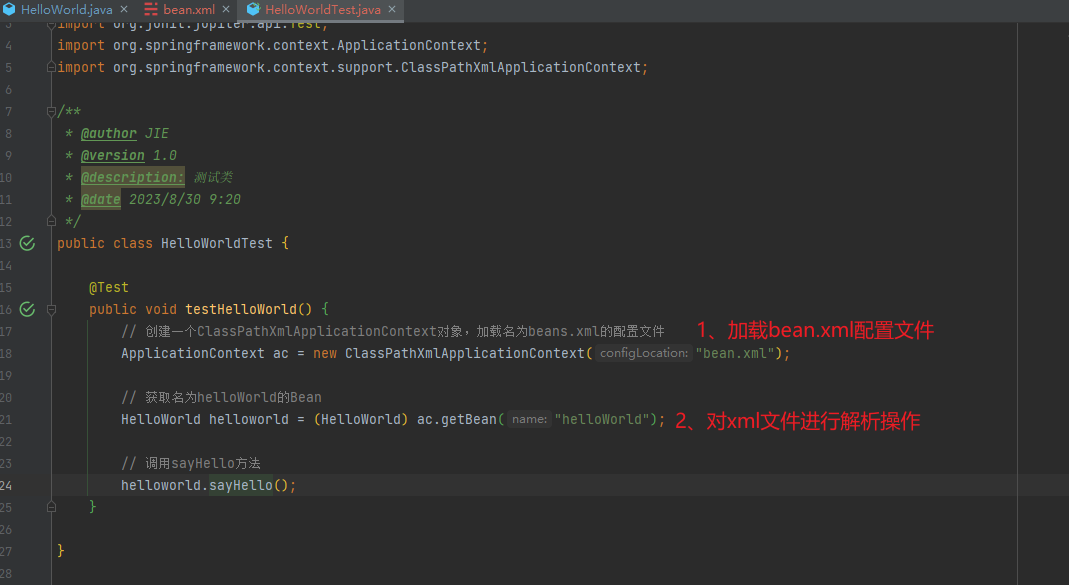Image resolution: width=1069 pixels, height=585 pixels.
Task: Click the comment 获取名为helloWorld的Bean
Action: pos(221,398)
